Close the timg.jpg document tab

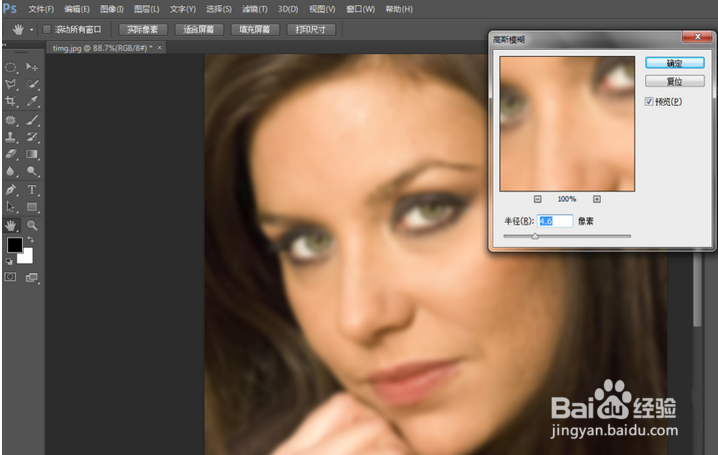159,48
